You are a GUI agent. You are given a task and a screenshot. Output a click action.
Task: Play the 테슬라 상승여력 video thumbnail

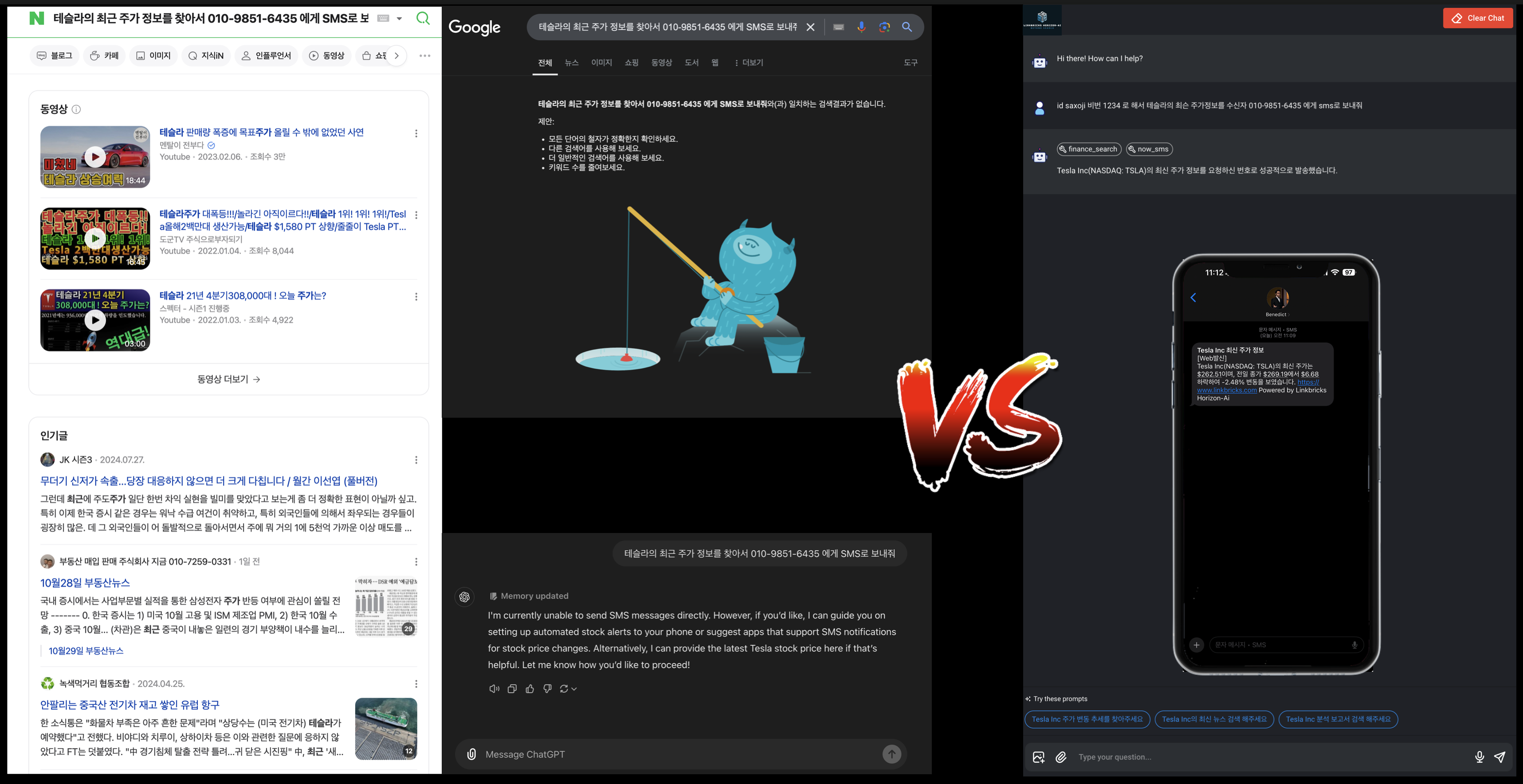coord(95,157)
